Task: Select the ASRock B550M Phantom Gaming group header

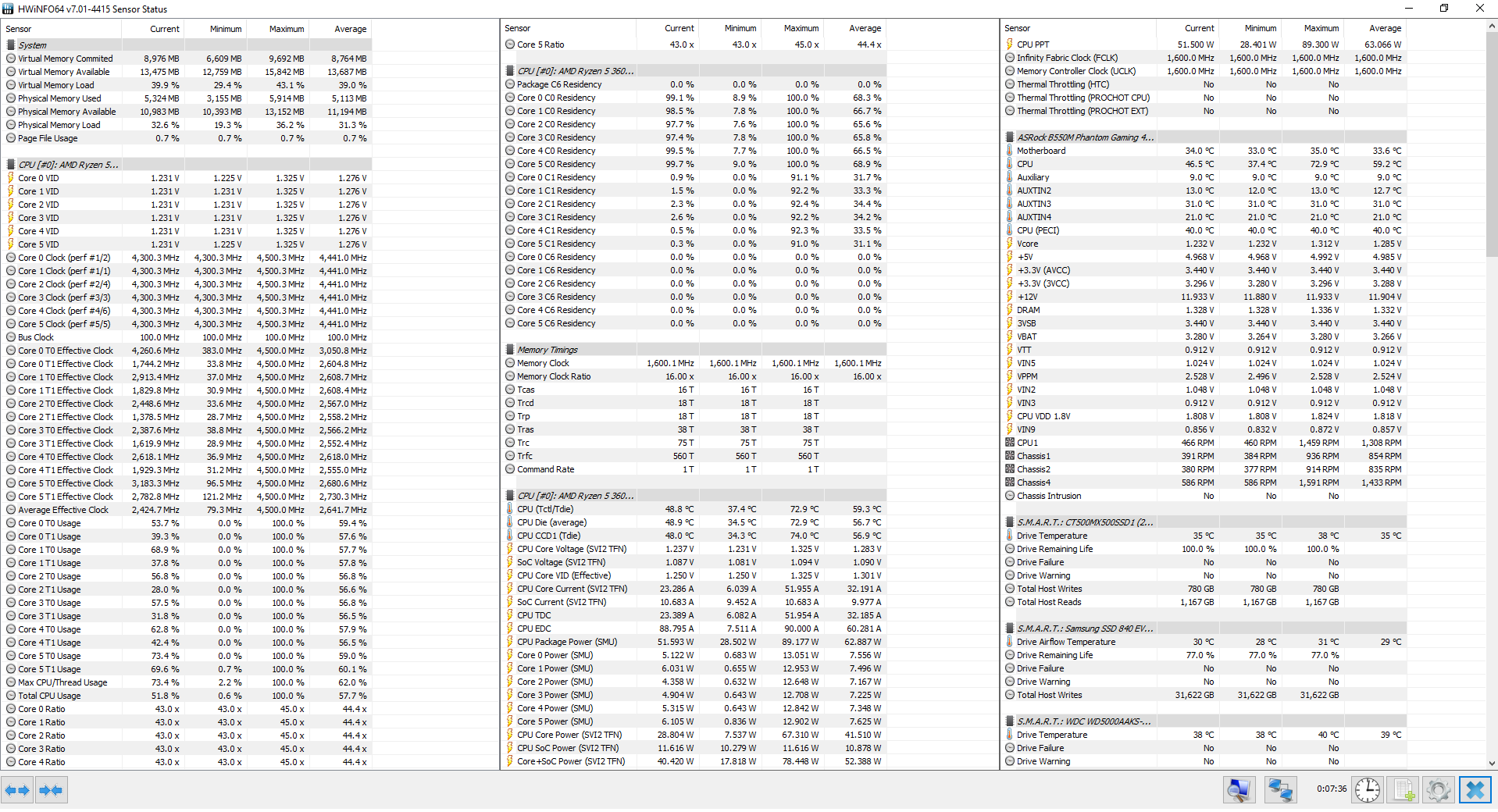Action: (1204, 137)
